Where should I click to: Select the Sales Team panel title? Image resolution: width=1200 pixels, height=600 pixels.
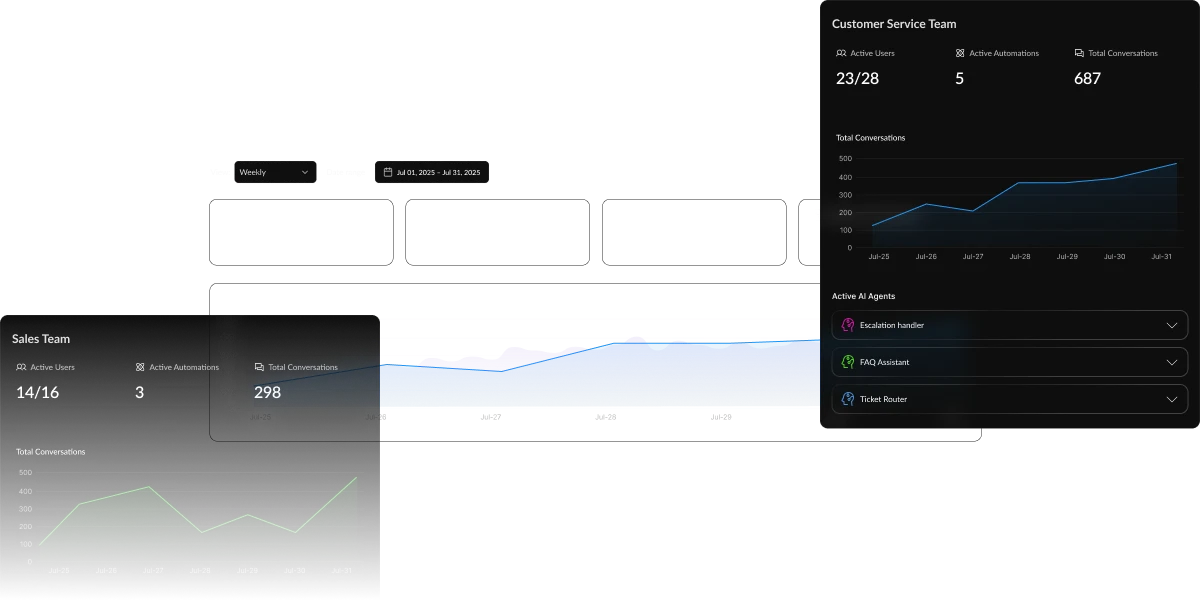(41, 339)
